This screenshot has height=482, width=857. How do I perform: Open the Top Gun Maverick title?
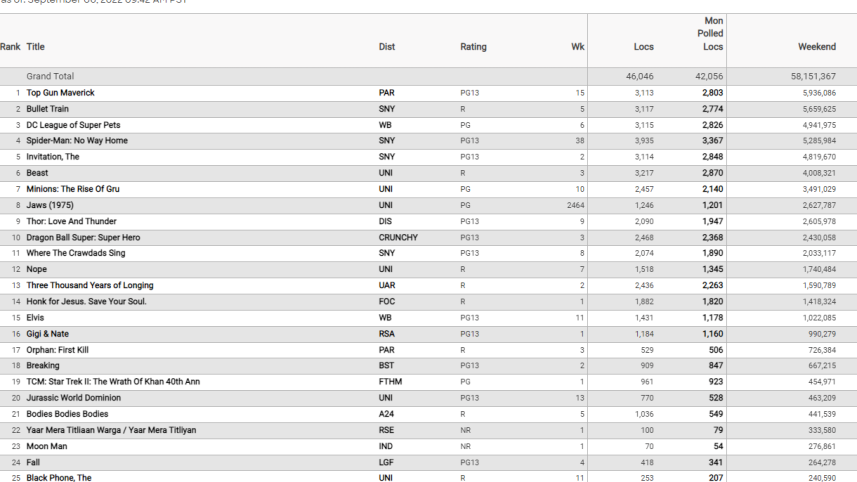(x=60, y=93)
